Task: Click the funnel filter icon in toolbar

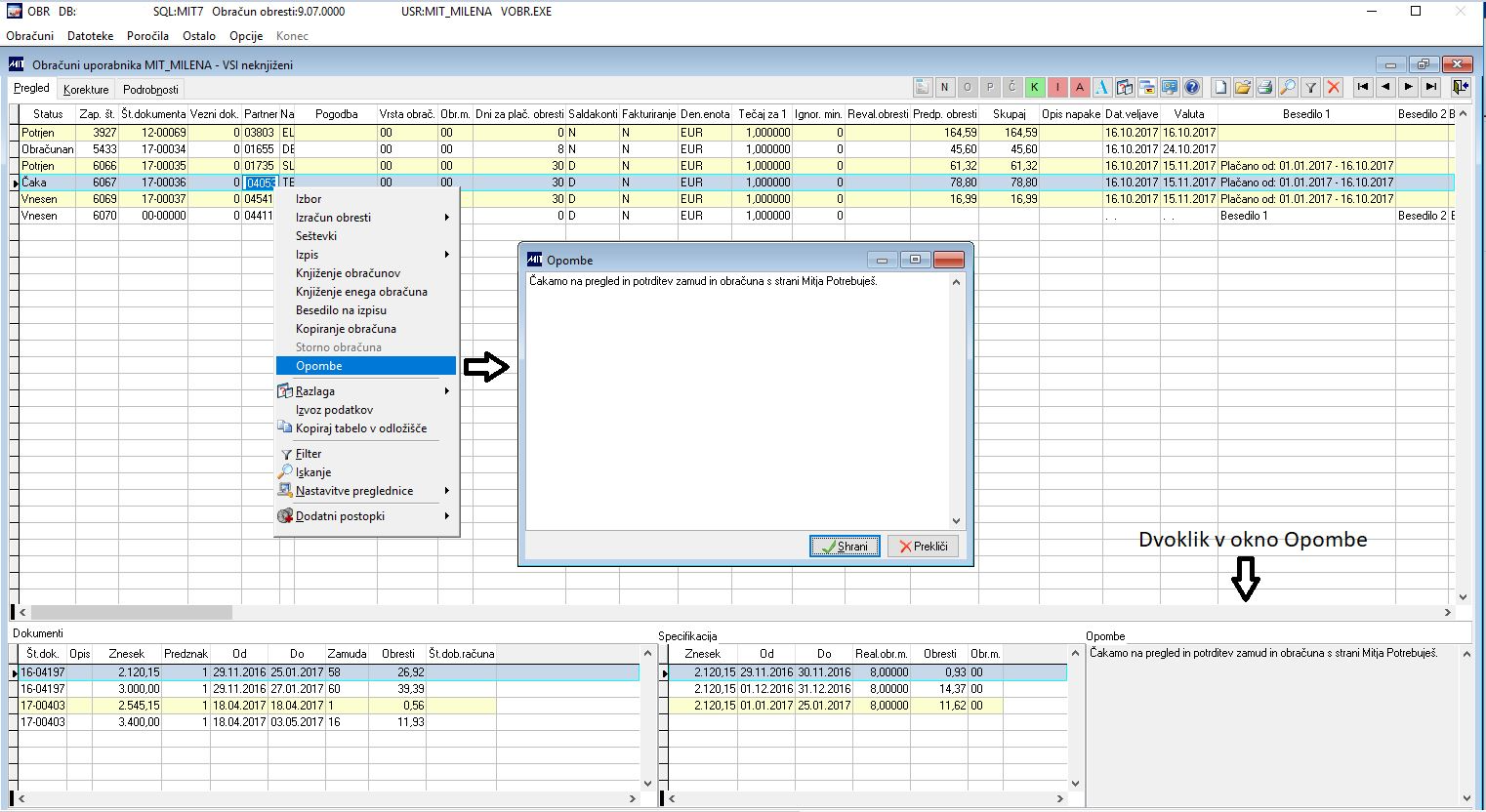Action: coord(1311,87)
